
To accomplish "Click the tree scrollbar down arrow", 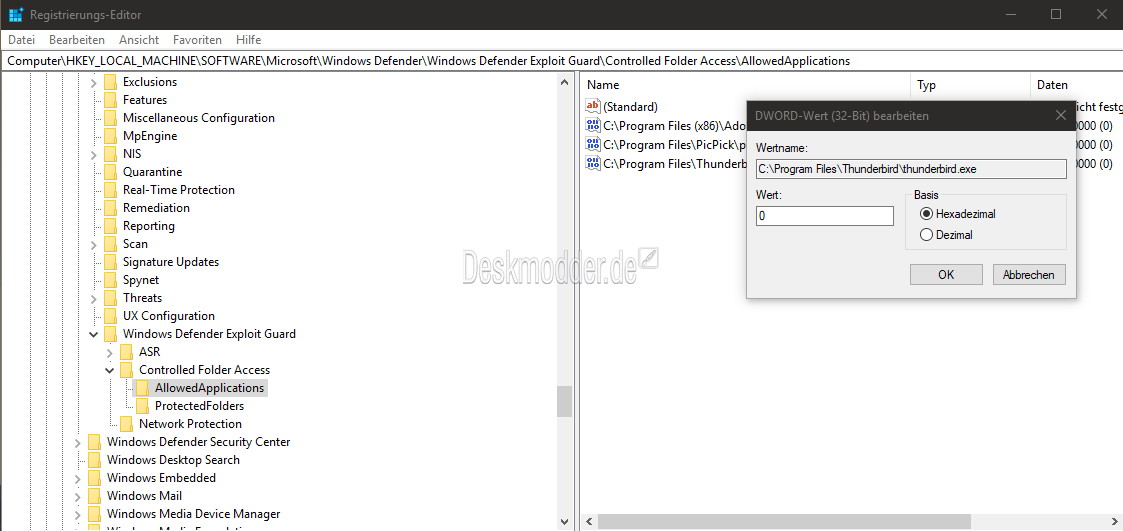I will 564,522.
